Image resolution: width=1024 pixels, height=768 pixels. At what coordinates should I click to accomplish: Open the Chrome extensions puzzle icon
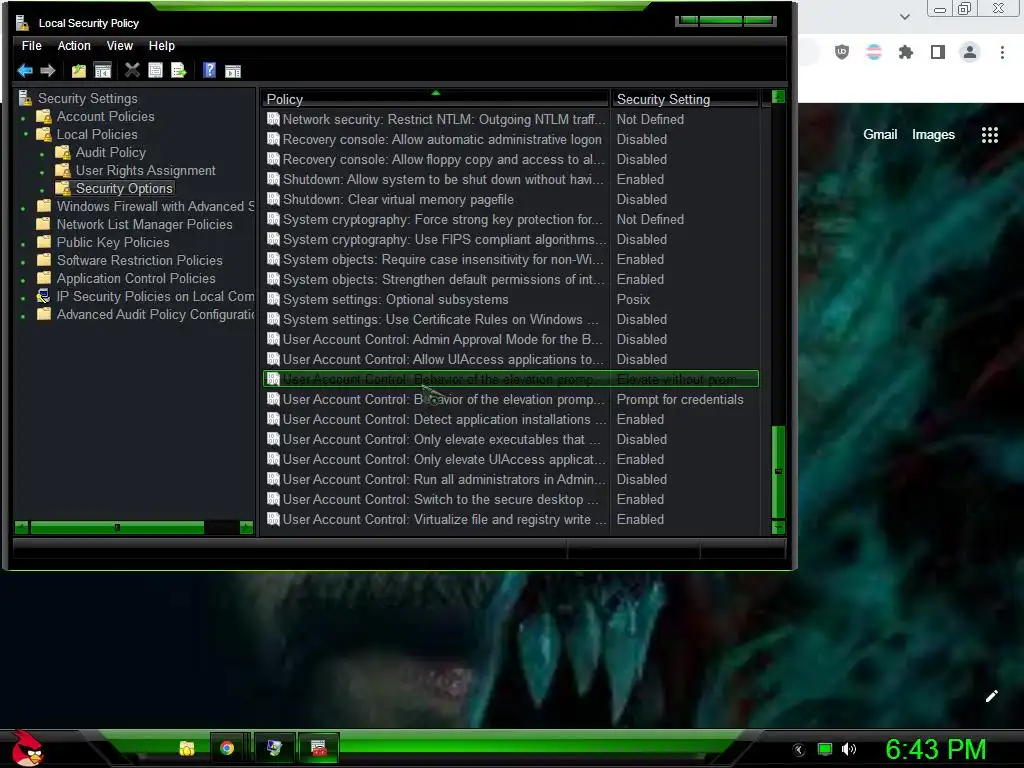tap(906, 52)
